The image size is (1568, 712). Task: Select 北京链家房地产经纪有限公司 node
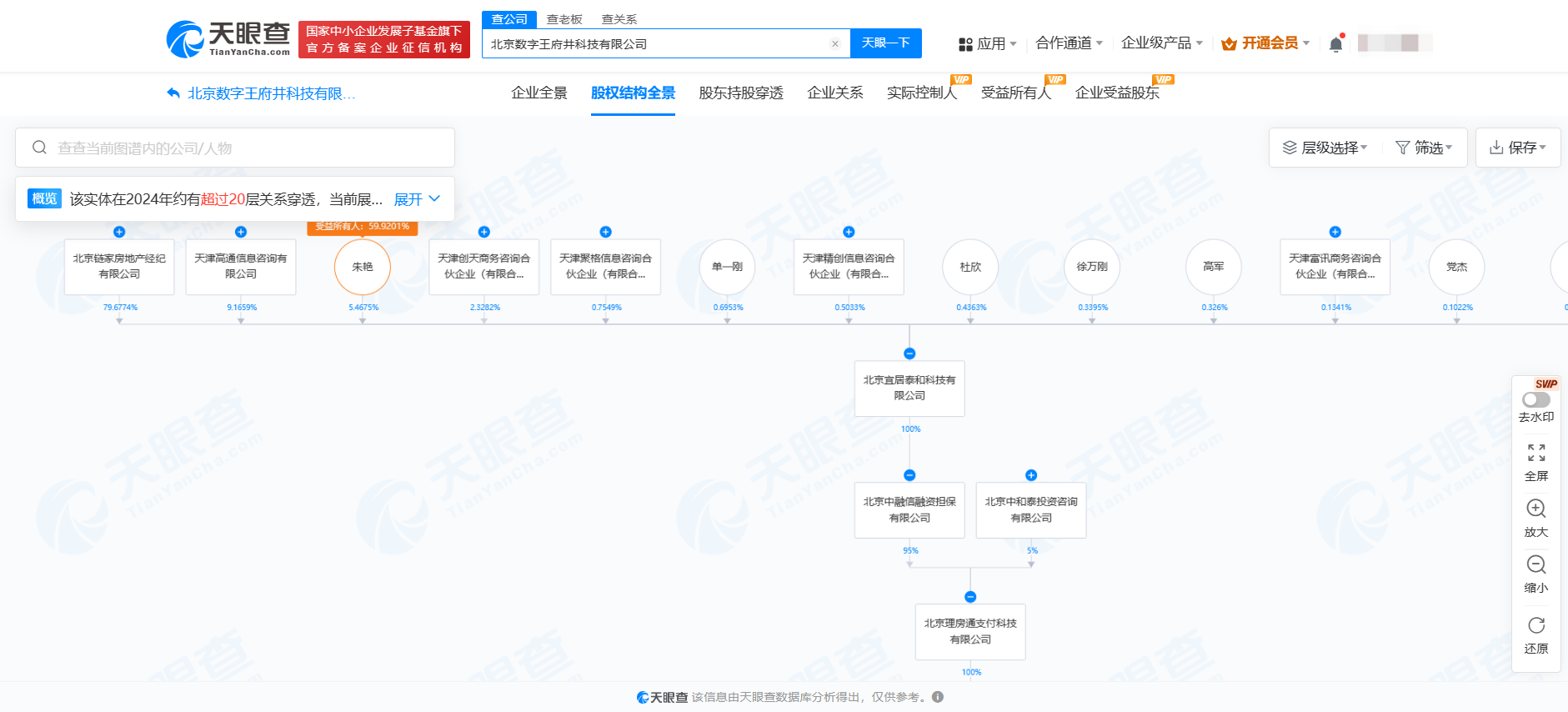pos(119,267)
